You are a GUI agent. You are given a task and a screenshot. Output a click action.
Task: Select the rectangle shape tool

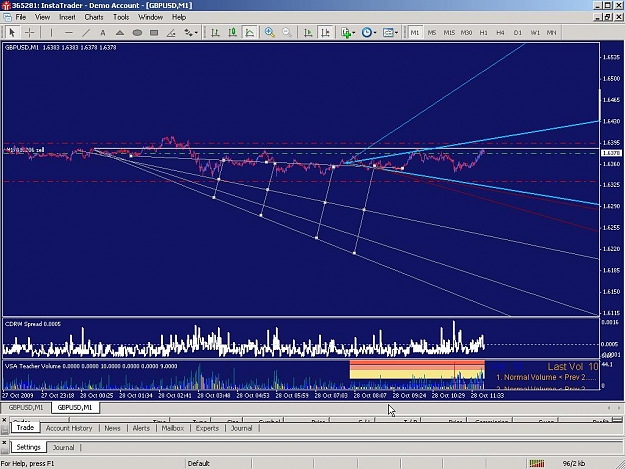click(x=154, y=33)
